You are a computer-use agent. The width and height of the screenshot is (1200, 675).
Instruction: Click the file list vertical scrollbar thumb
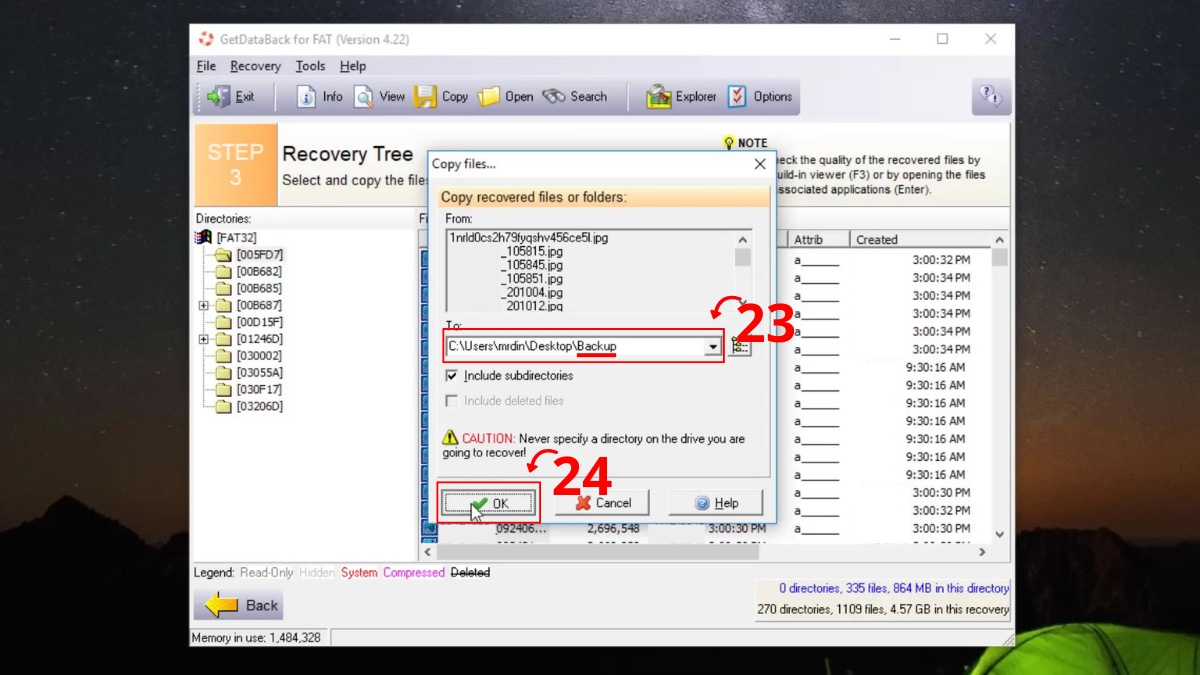point(1000,258)
